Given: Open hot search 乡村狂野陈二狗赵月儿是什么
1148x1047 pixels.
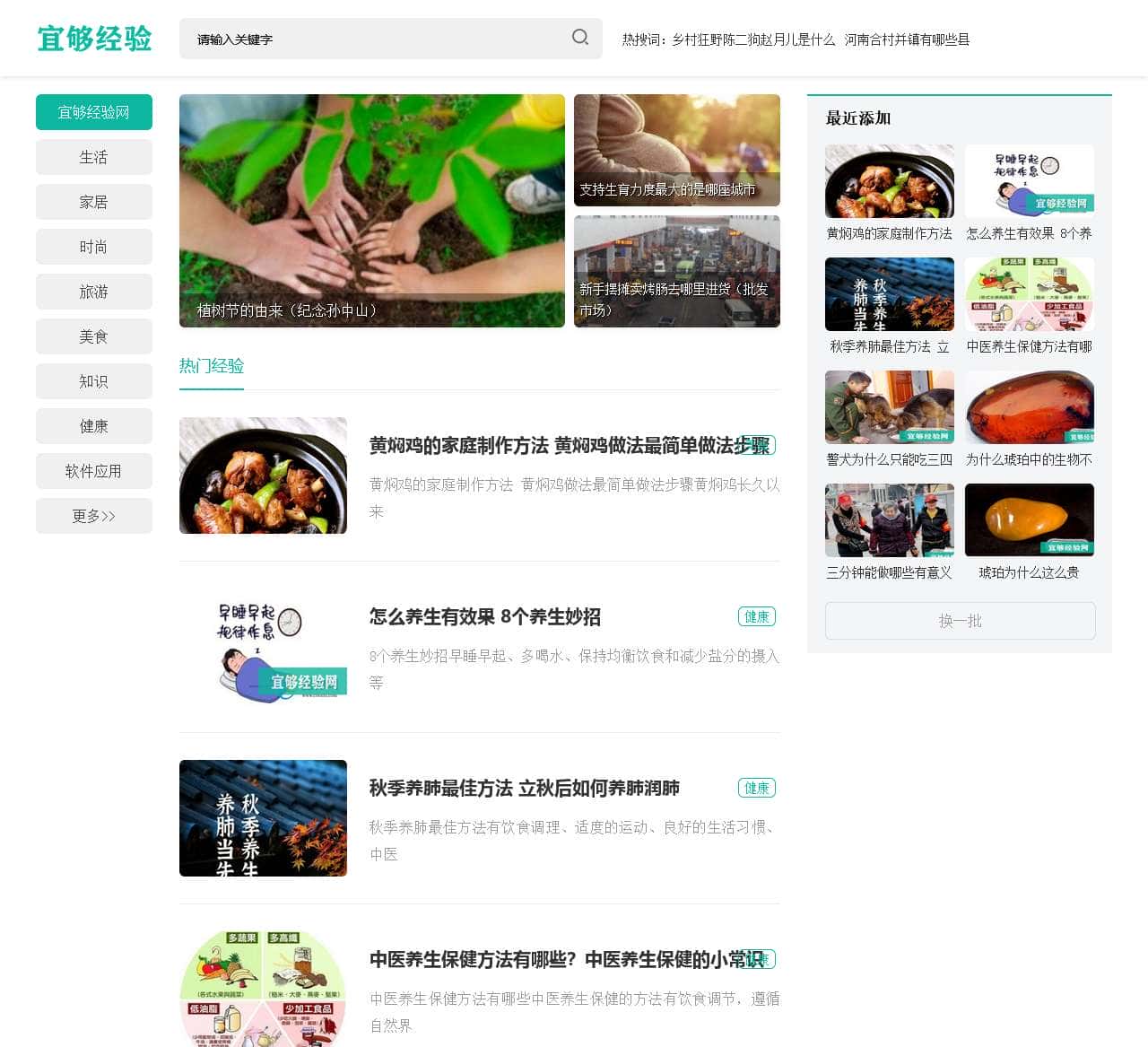Looking at the screenshot, I should pyautogui.click(x=753, y=39).
